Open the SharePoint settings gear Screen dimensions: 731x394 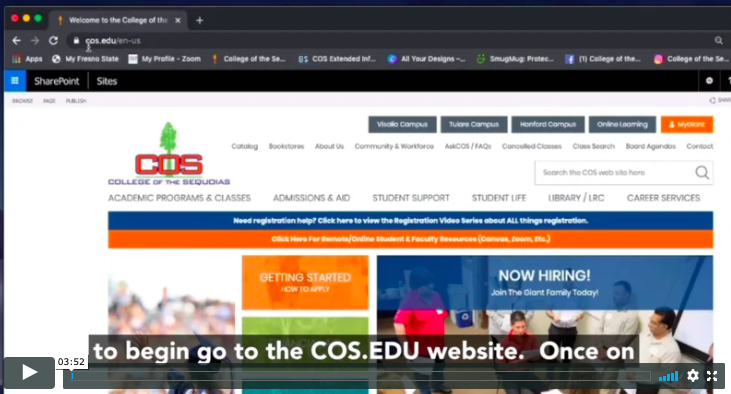(x=709, y=81)
